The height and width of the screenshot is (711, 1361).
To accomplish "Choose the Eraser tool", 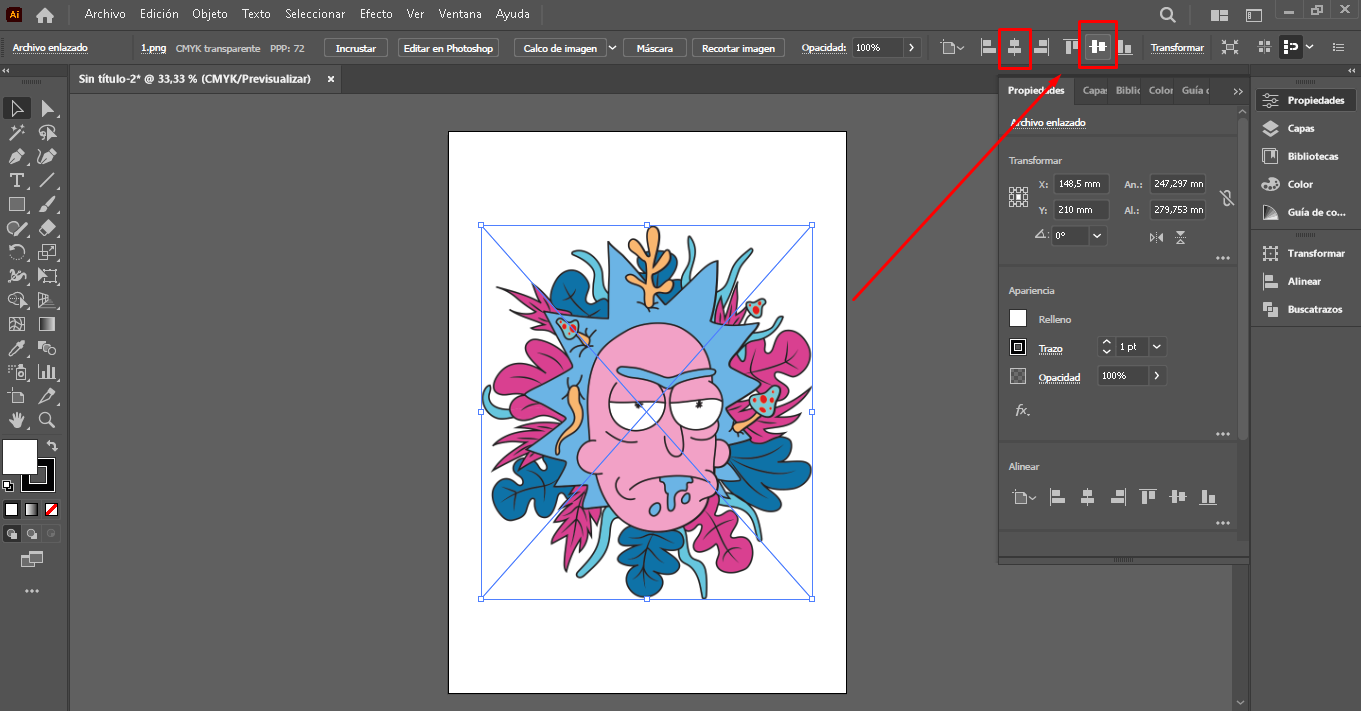I will tap(47, 228).
